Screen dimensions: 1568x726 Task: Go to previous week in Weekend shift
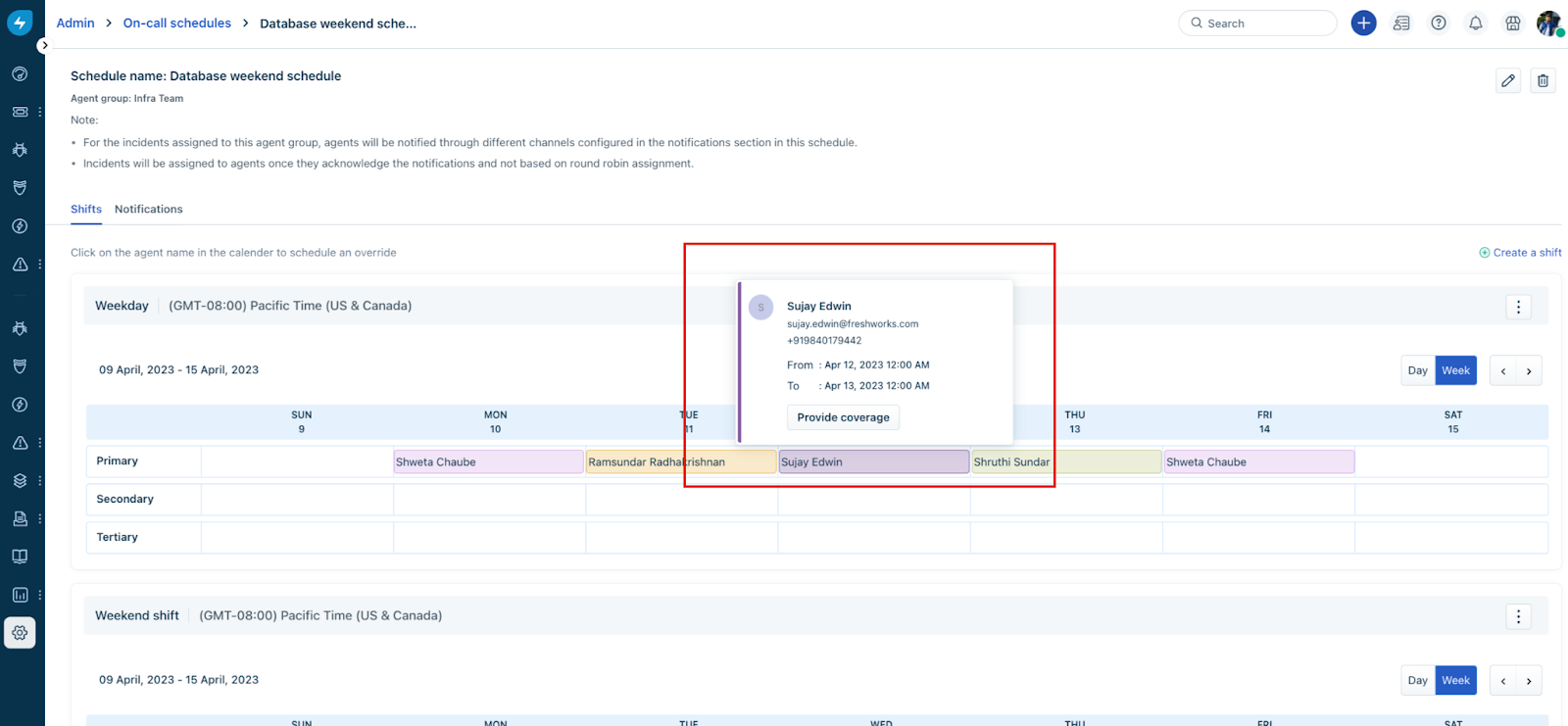click(x=1503, y=680)
